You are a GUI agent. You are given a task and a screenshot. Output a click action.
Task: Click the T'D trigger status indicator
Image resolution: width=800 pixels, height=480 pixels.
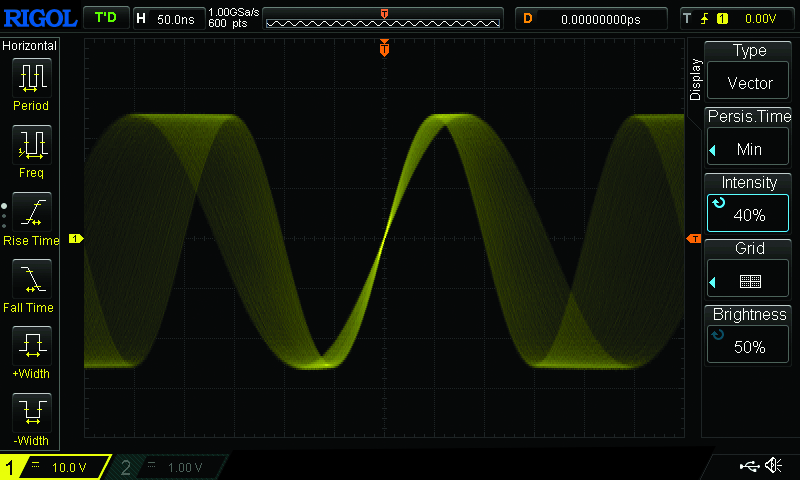(105, 18)
